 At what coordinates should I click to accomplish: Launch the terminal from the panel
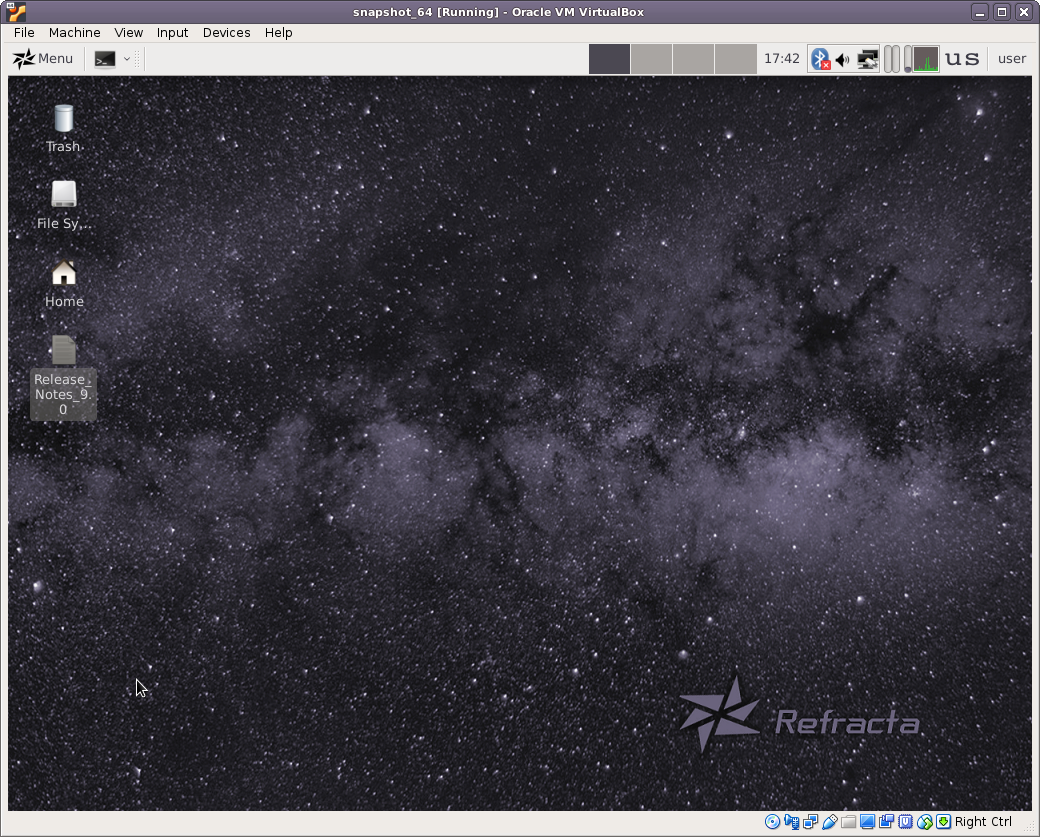tap(105, 59)
